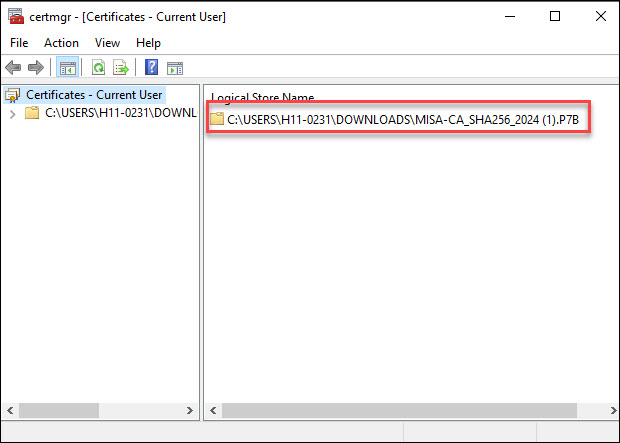
Task: Toggle Show/Hide Action Pane button
Action: [x=174, y=68]
